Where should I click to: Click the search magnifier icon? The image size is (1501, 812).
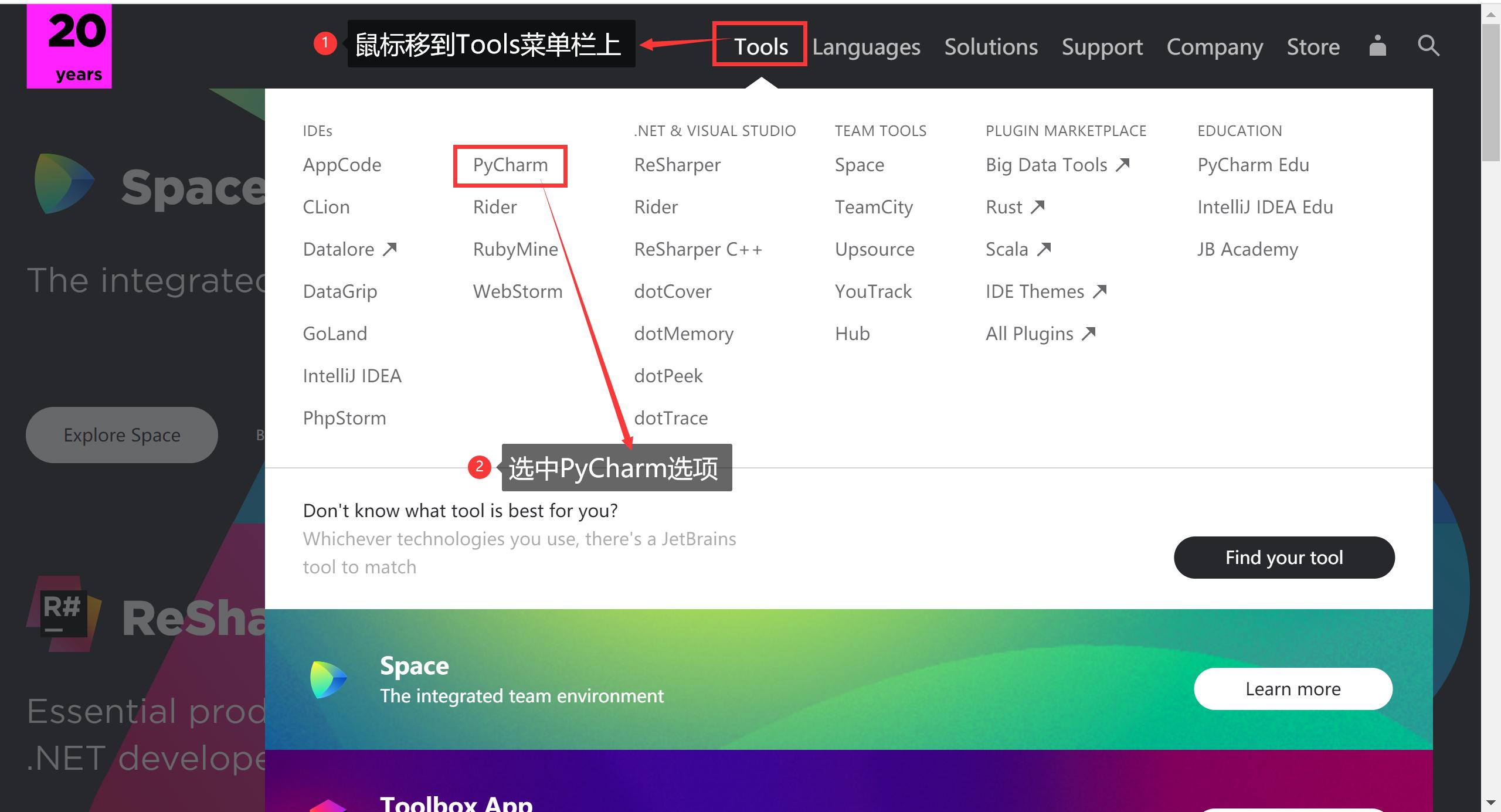pos(1428,45)
